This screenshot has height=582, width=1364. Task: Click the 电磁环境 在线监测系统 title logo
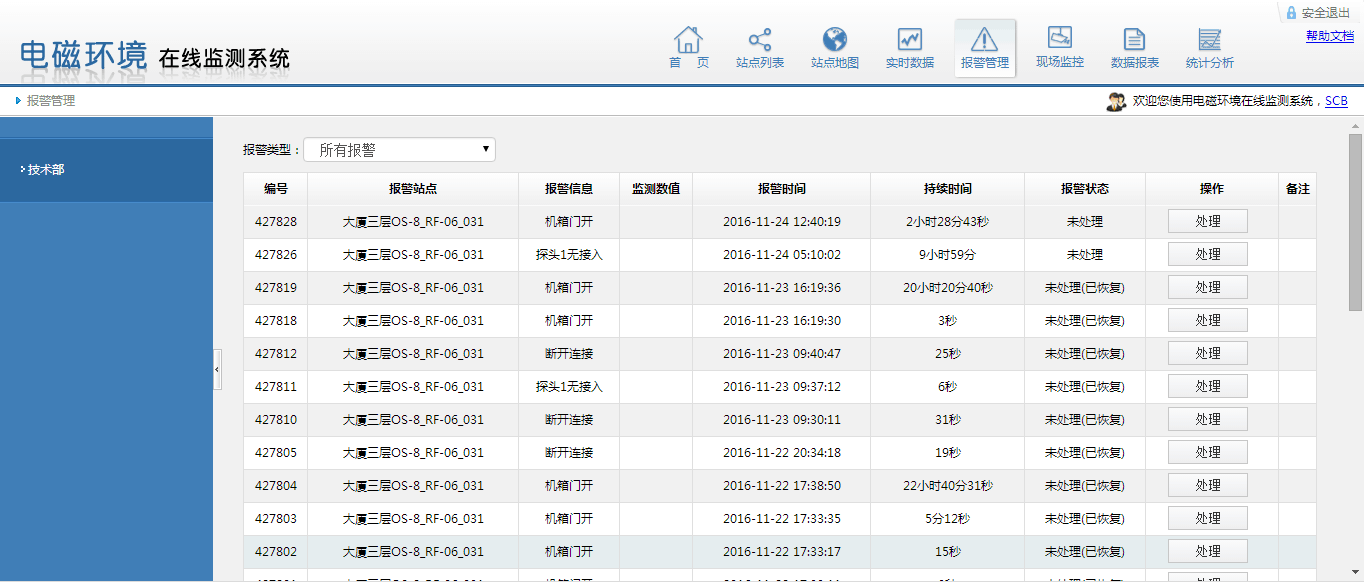[x=155, y=55]
